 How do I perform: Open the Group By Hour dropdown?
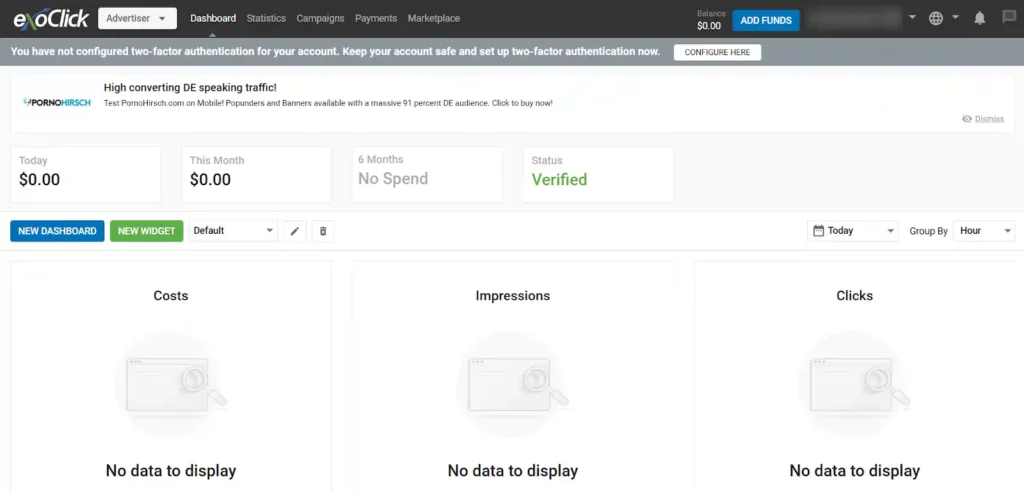click(984, 231)
